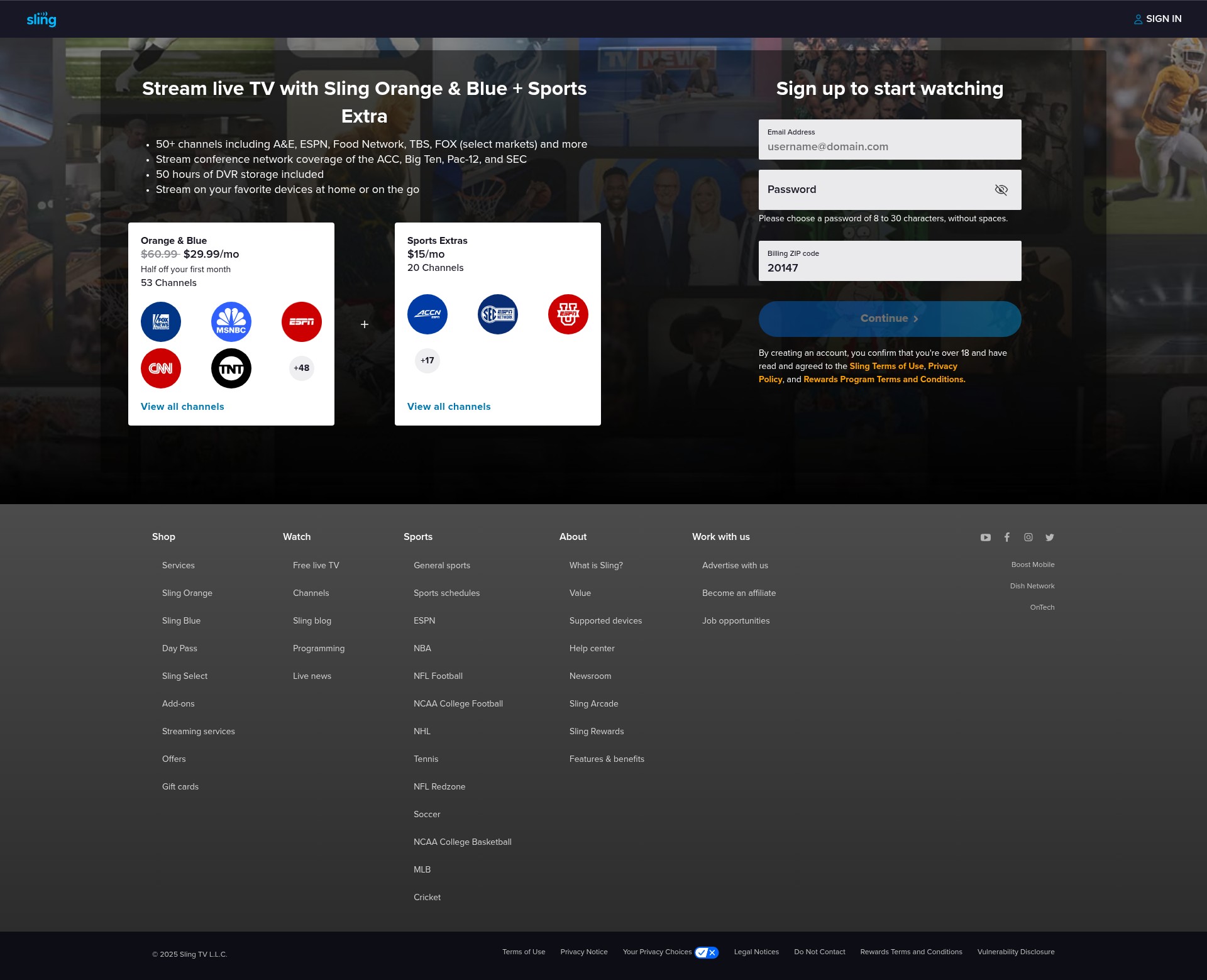
Task: View all channels for Orange & Blue
Action: [x=182, y=407]
